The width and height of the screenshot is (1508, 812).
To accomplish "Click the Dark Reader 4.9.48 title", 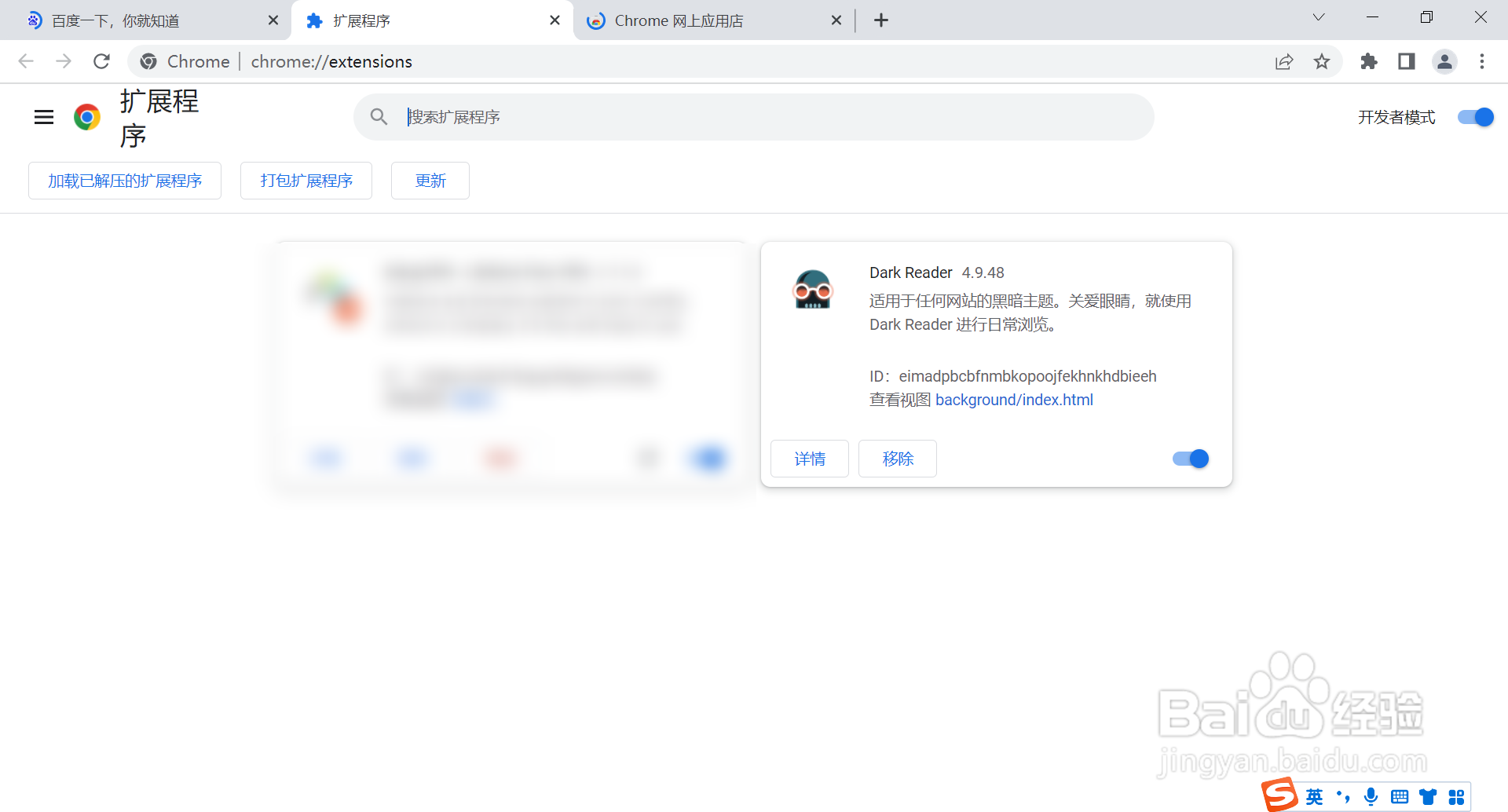I will pyautogui.click(x=937, y=272).
